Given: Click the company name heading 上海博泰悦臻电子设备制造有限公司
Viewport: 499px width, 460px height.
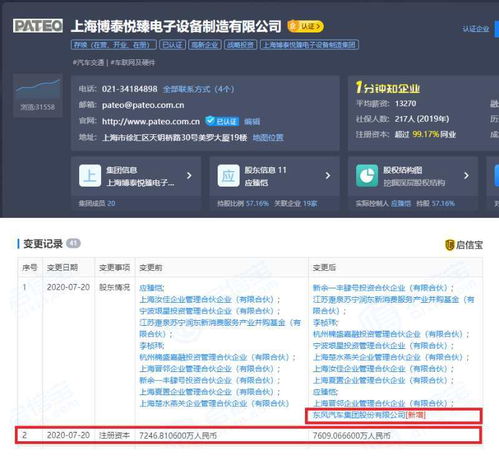Looking at the screenshot, I should [176, 26].
